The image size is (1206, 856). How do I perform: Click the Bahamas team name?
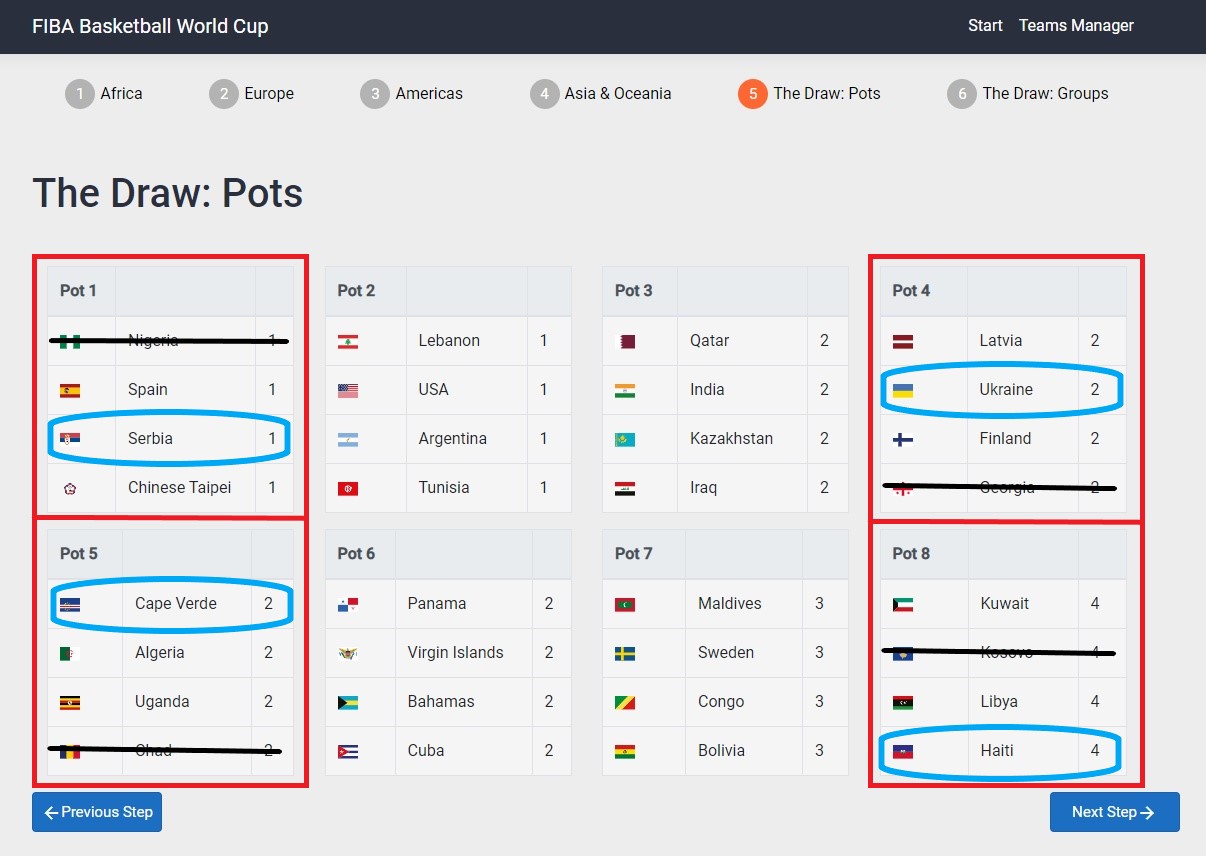441,702
